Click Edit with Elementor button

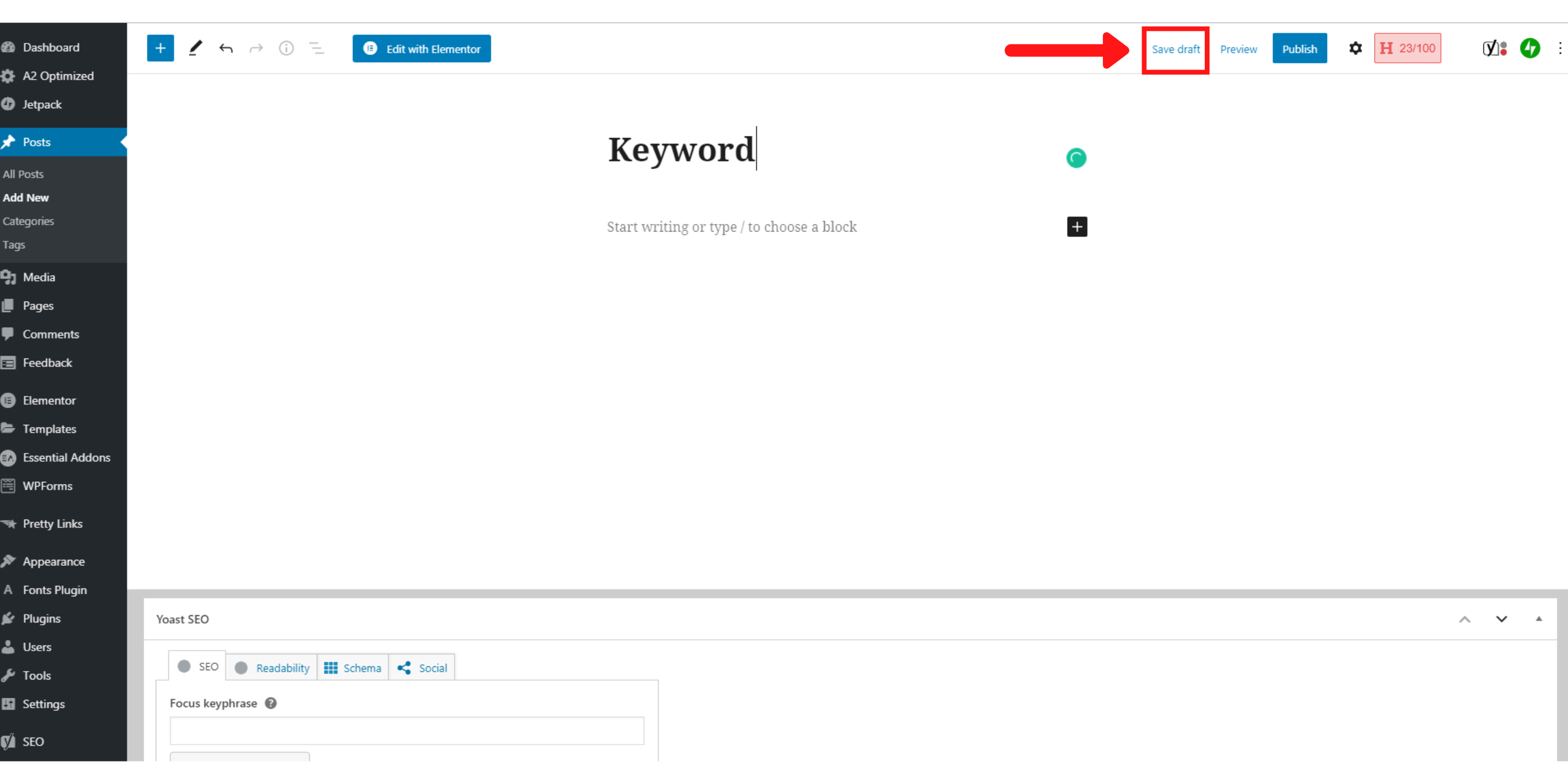(x=421, y=48)
